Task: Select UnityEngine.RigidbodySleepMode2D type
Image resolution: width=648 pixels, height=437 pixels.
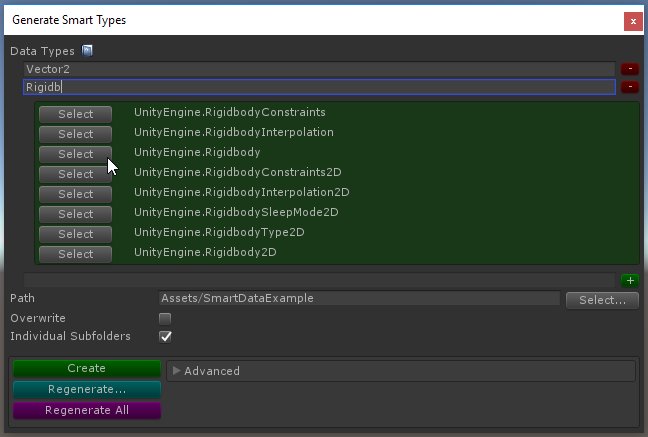Action: pos(76,214)
